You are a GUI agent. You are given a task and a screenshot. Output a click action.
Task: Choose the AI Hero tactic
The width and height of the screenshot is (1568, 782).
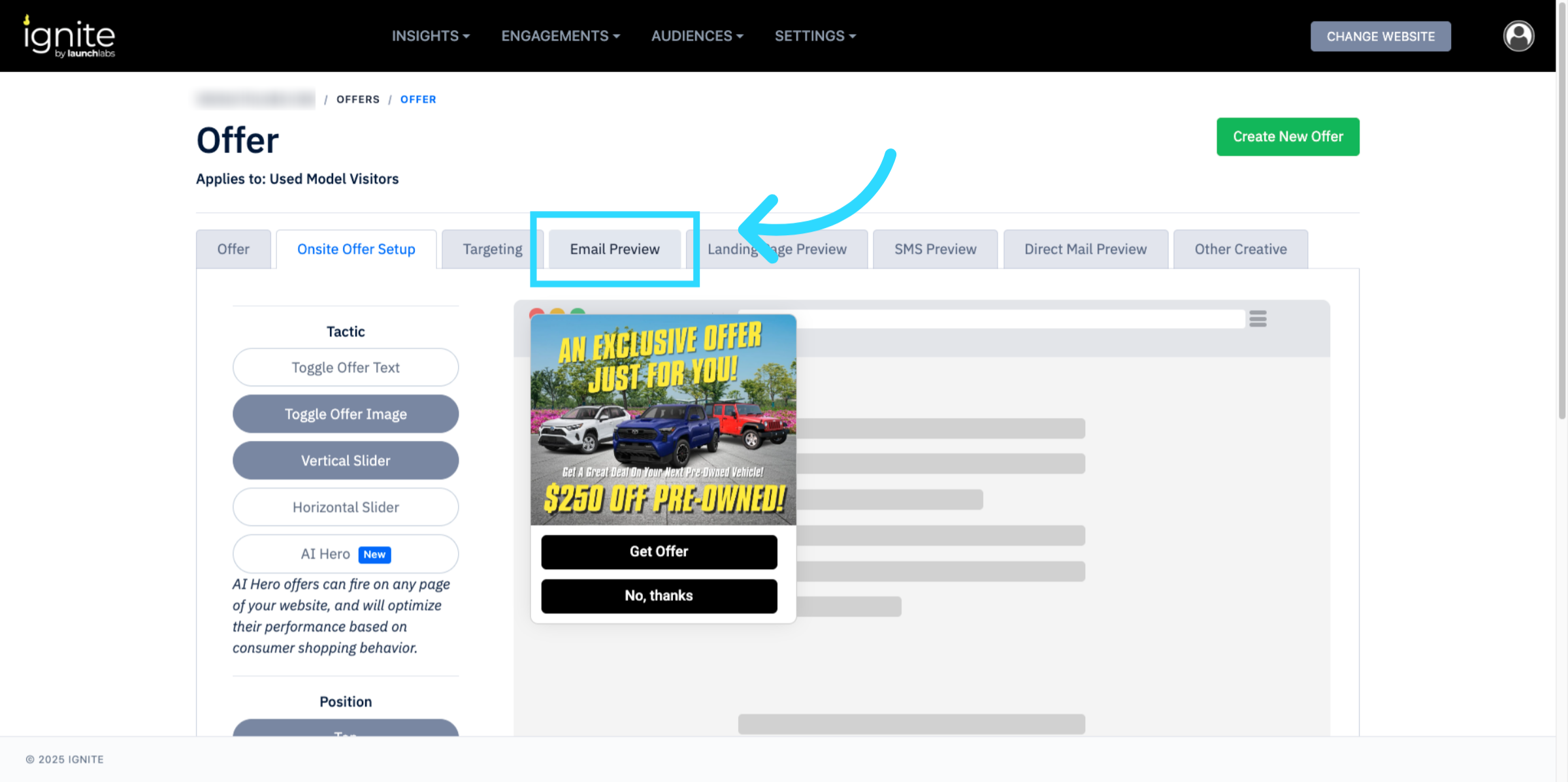[x=346, y=554]
